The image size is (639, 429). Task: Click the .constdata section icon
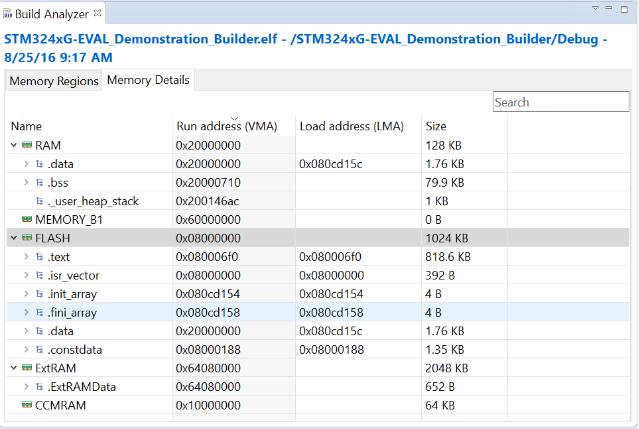click(40, 350)
